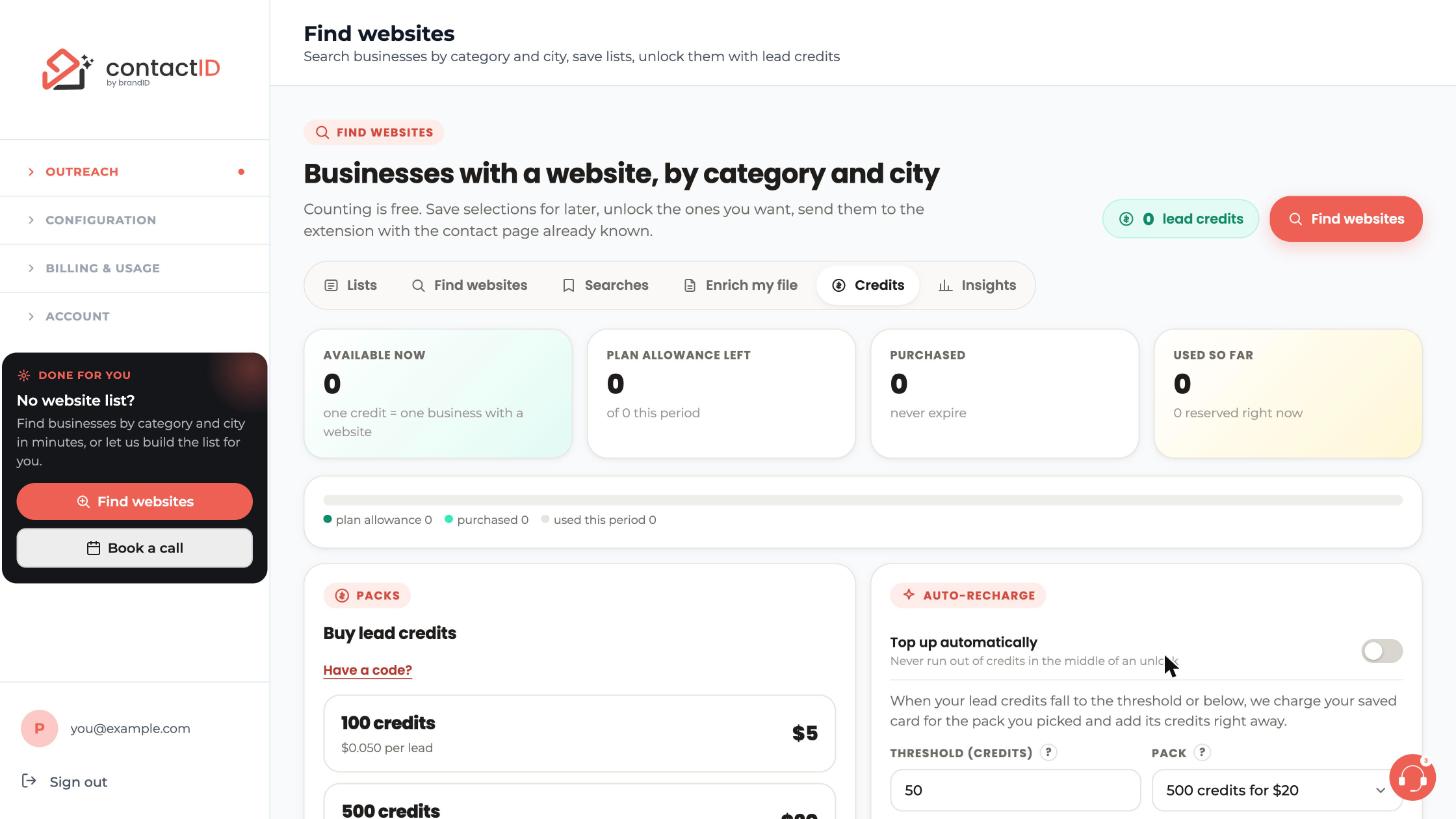This screenshot has width=1456, height=819.
Task: Click the 'plan allowance 0' legend entry
Action: (x=378, y=520)
